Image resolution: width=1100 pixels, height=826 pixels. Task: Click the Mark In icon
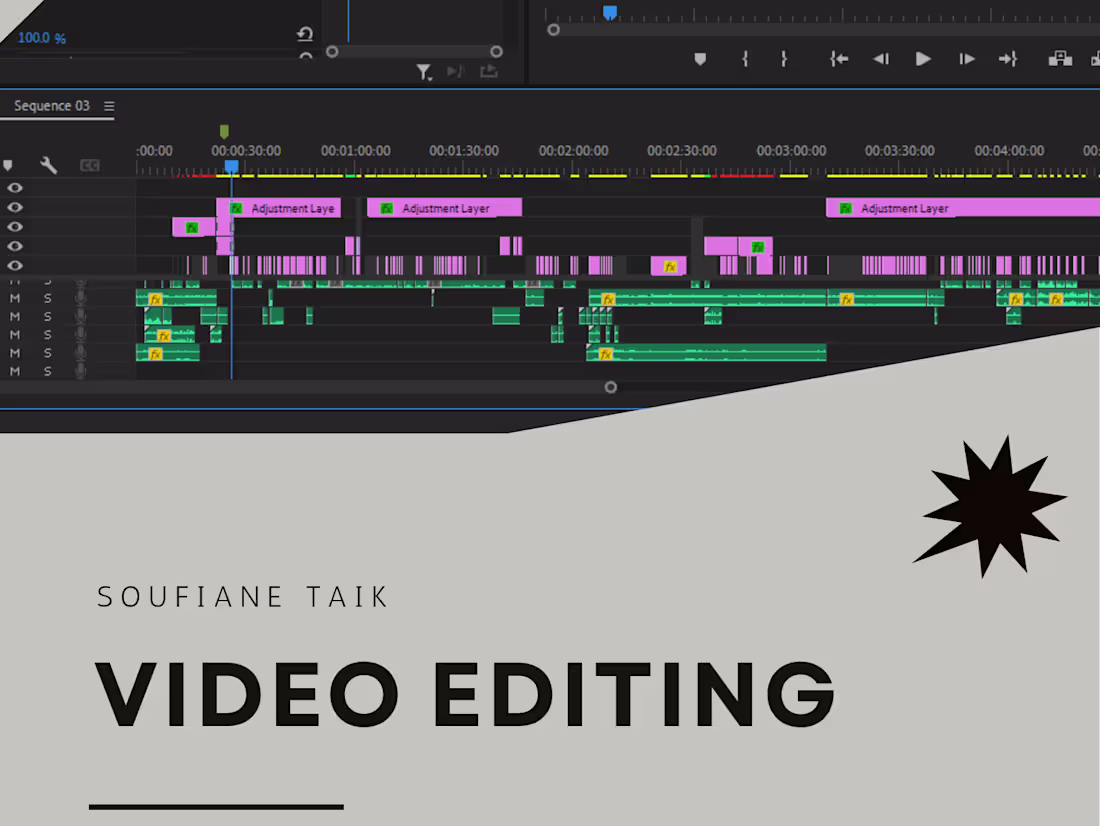tap(744, 59)
